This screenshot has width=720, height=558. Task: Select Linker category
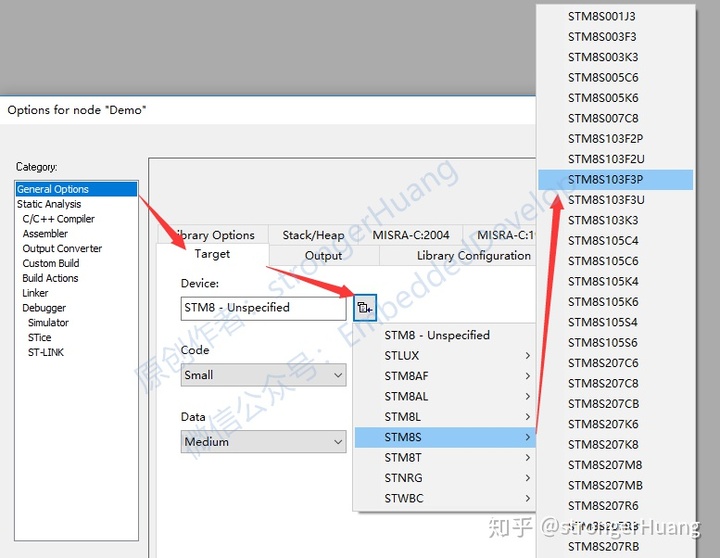pos(35,293)
